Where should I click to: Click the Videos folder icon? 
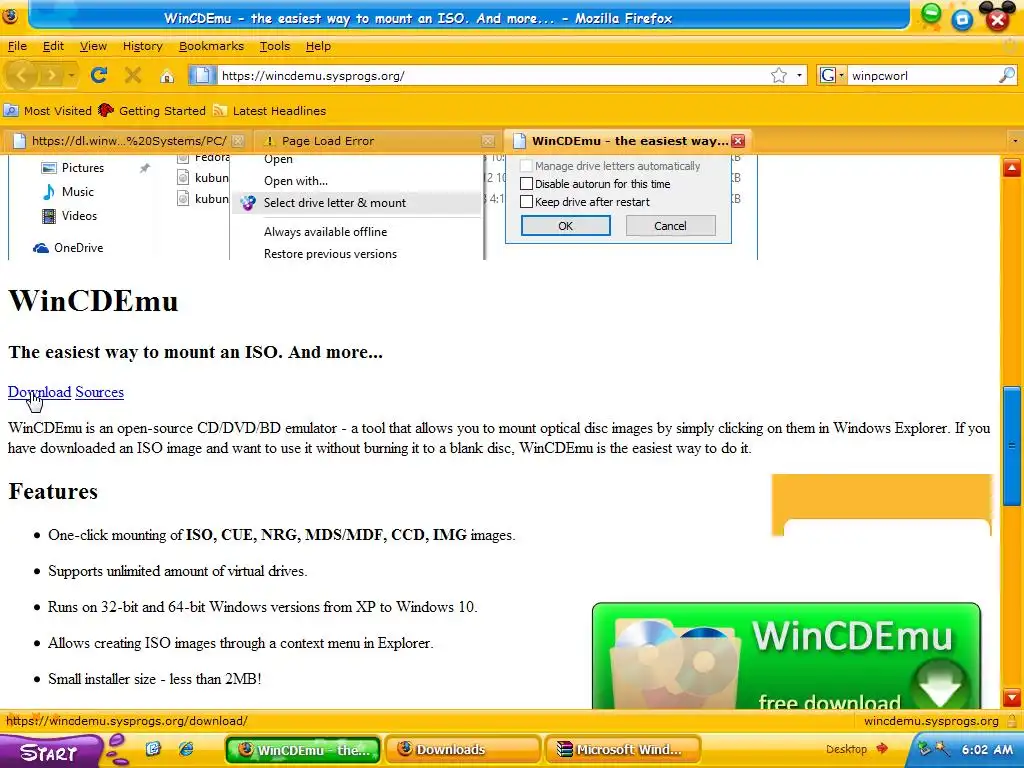click(49, 216)
